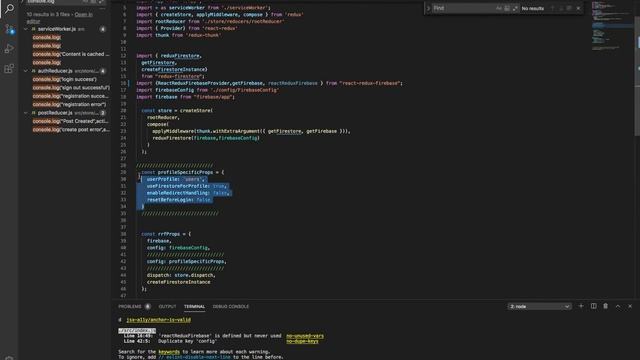Open the Extensions view
This screenshot has width=640, height=360.
[9, 69]
